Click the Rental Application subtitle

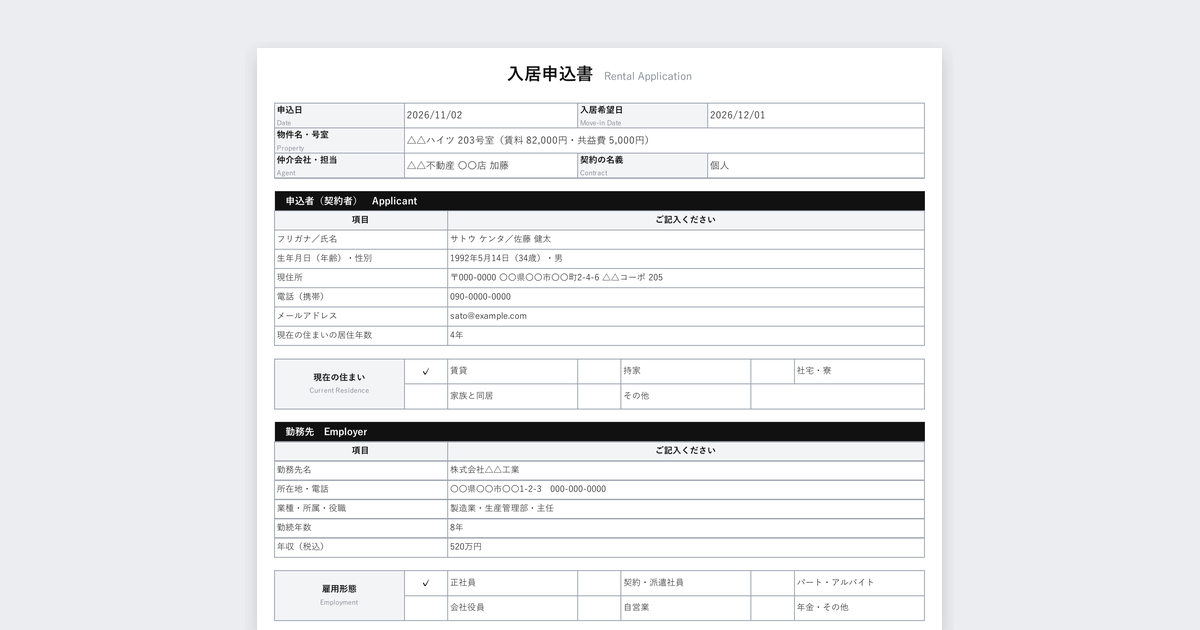[x=648, y=77]
